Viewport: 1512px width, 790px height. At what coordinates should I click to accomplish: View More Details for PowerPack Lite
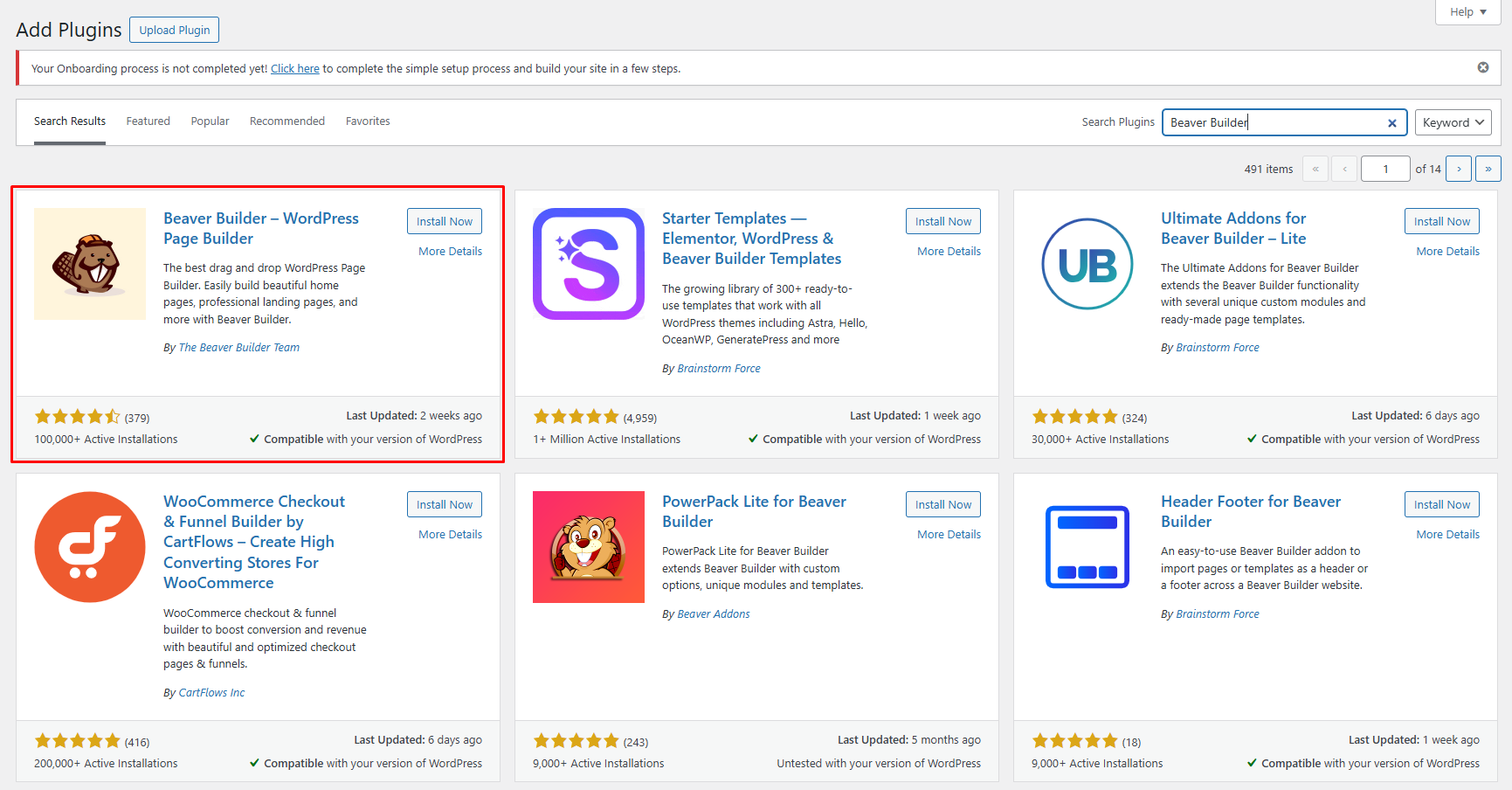point(949,534)
